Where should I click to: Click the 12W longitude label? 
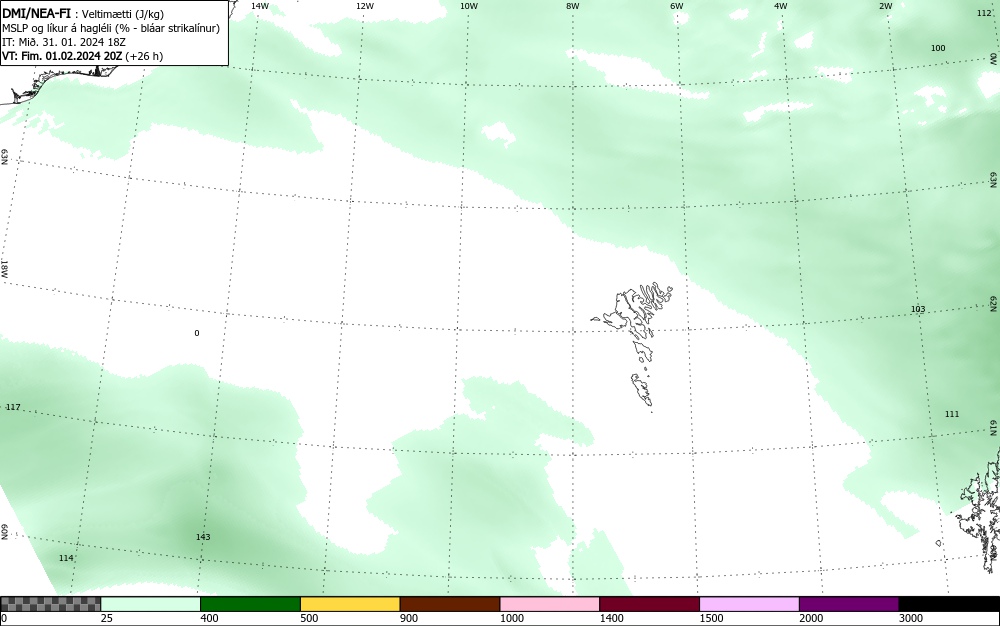(x=365, y=6)
